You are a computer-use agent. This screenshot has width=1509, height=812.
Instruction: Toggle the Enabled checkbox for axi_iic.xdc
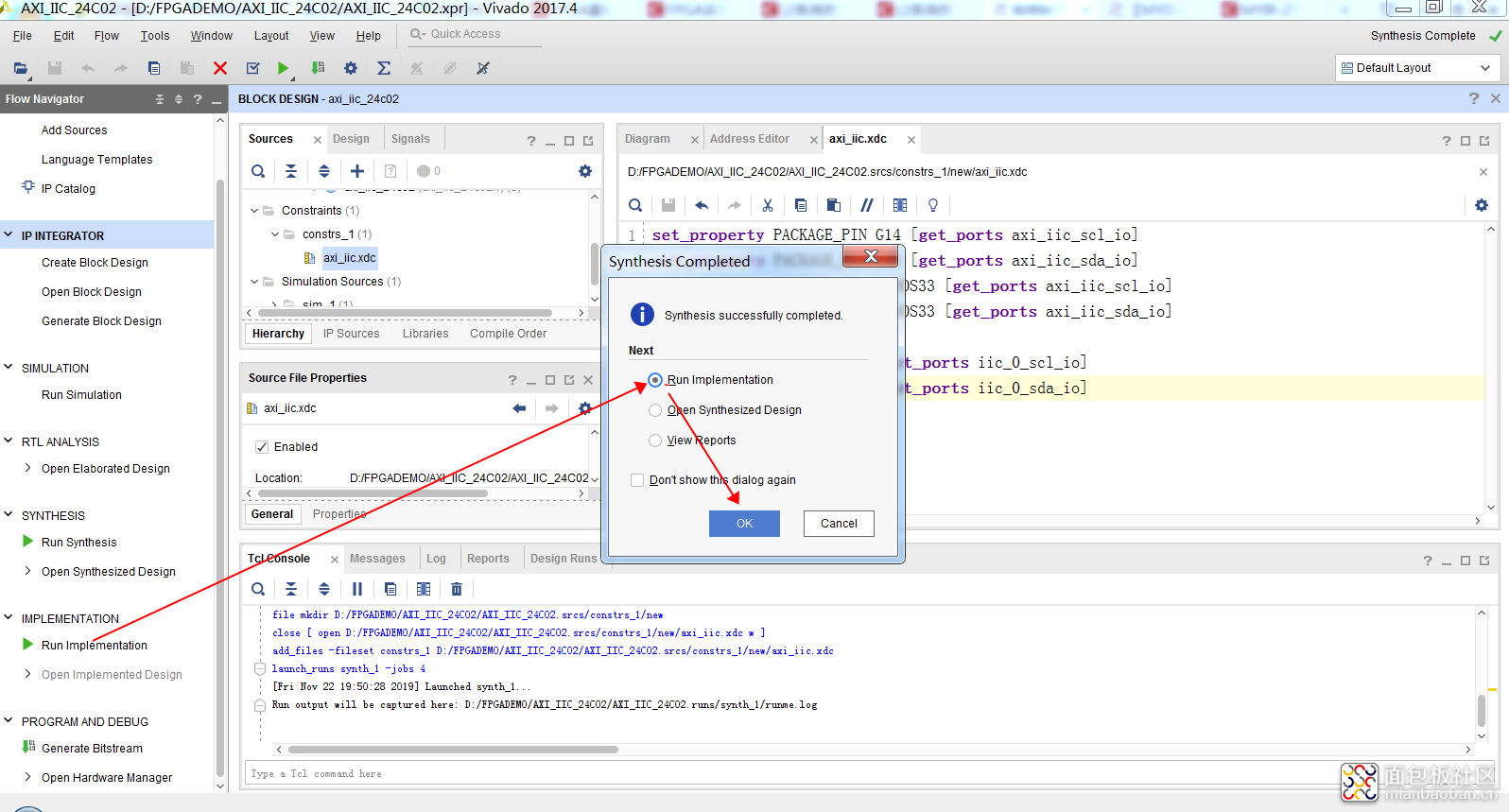click(262, 447)
